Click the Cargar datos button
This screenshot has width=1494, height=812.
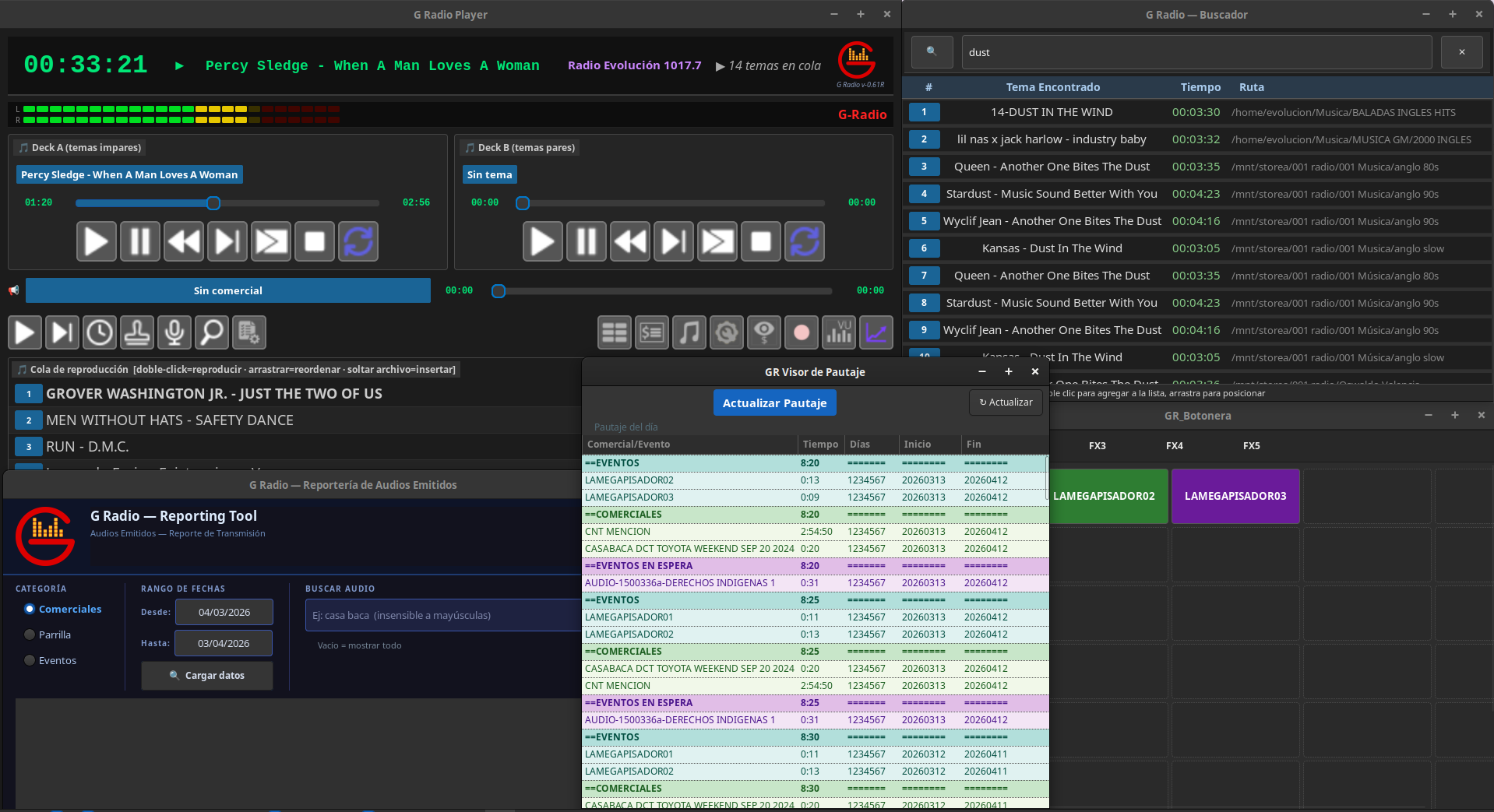pos(207,676)
